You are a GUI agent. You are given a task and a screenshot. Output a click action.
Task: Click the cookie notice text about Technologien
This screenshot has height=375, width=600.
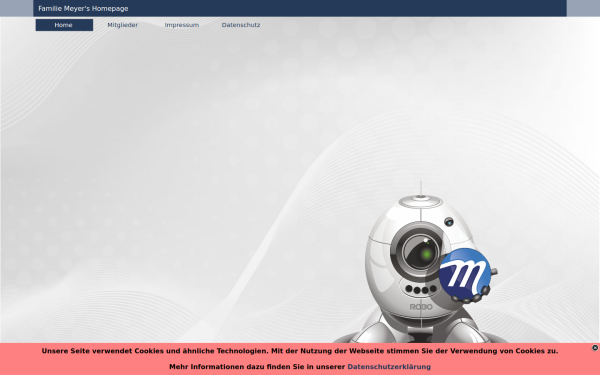coord(300,351)
